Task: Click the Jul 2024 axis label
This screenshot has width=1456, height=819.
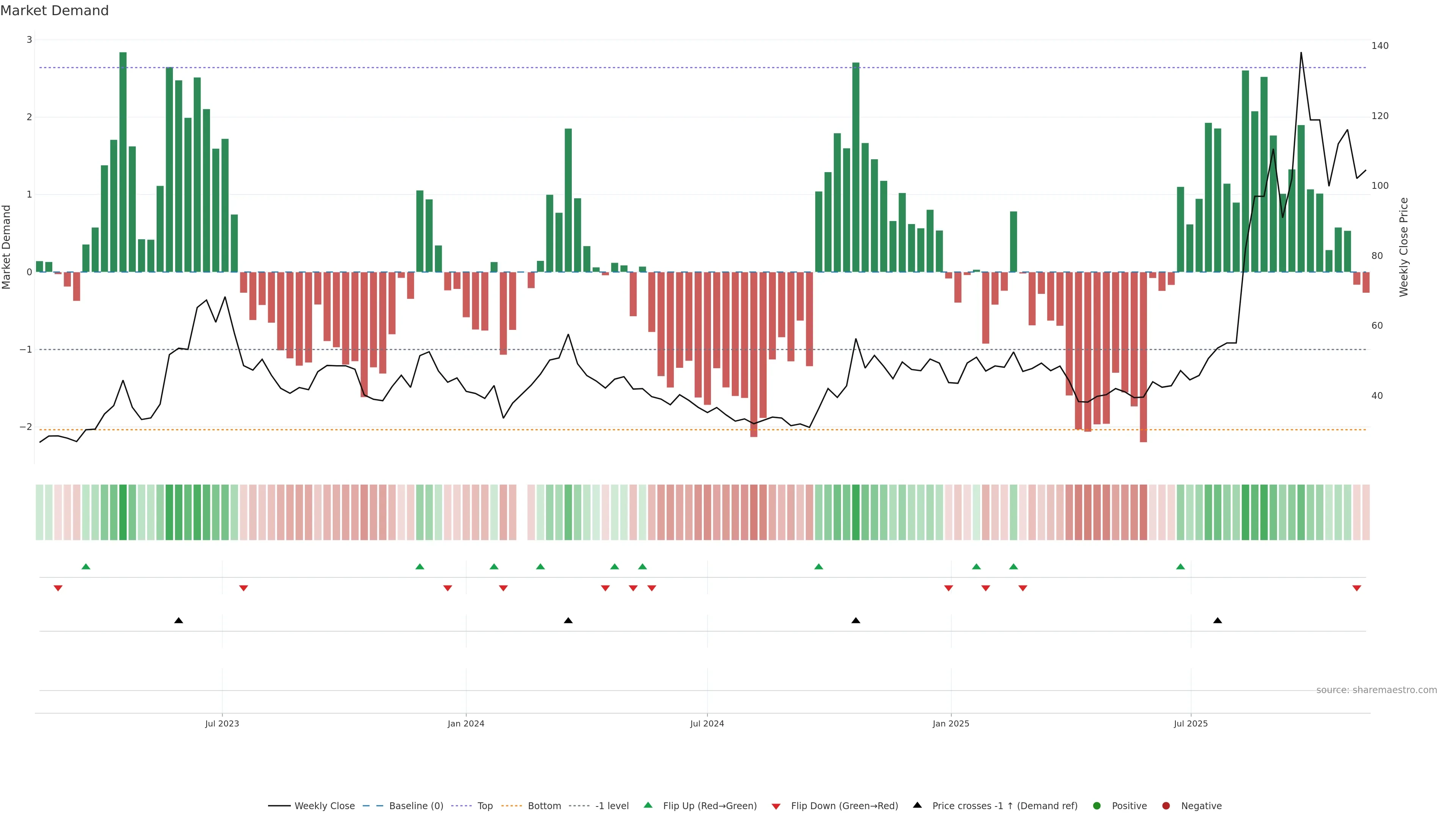Action: (706, 723)
